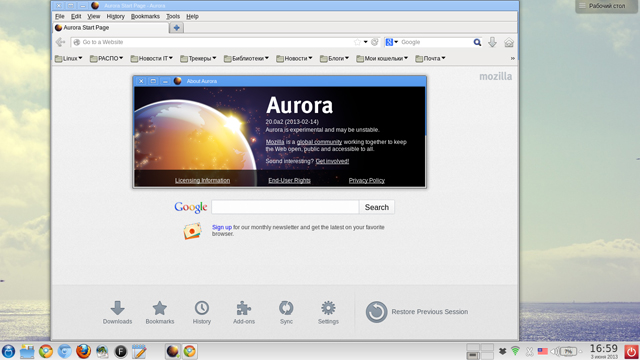The width and height of the screenshot is (640, 360).
Task: Click the back arrow navigation button
Action: (x=60, y=42)
